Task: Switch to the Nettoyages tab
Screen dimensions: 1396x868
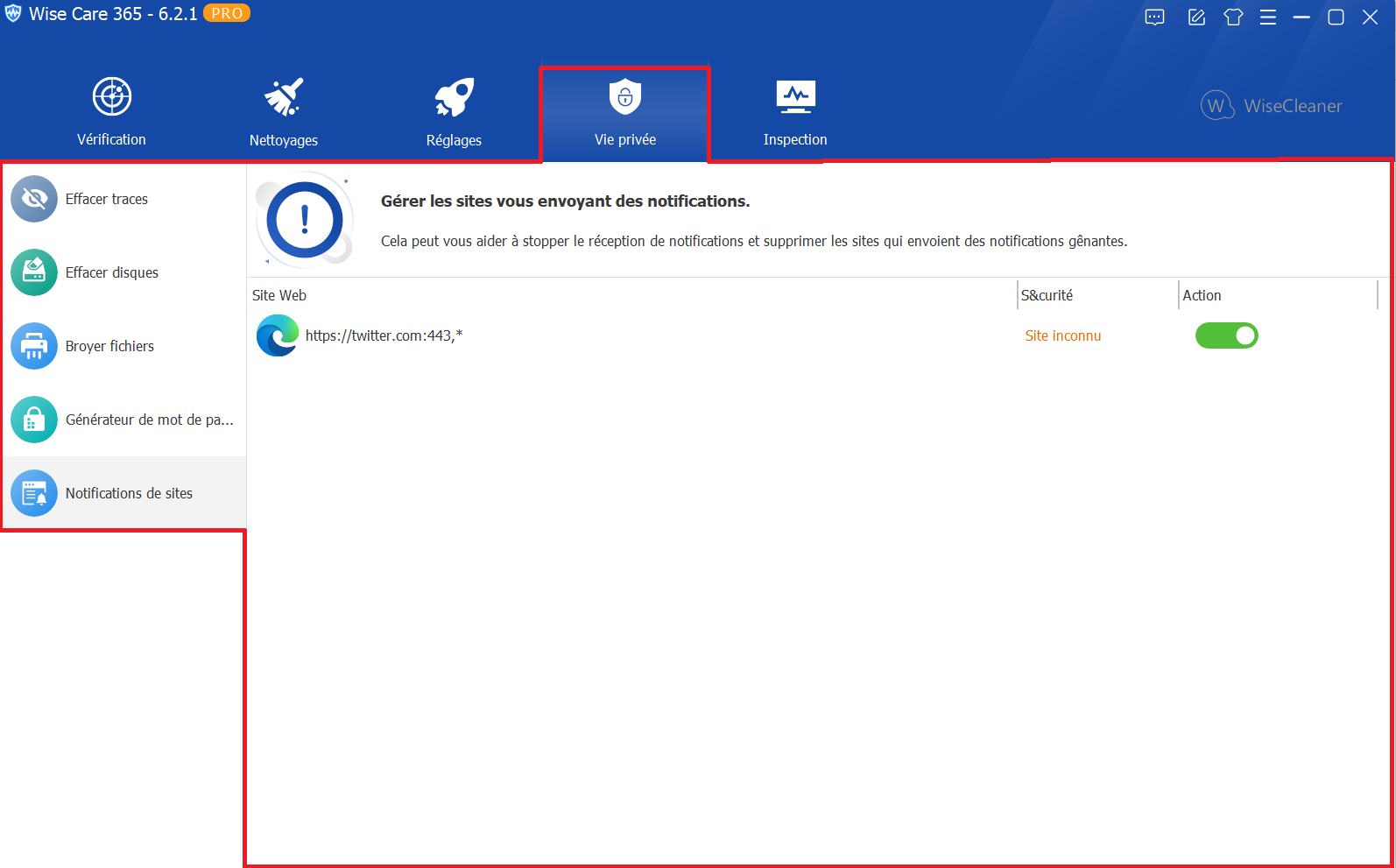Action: pyautogui.click(x=283, y=114)
